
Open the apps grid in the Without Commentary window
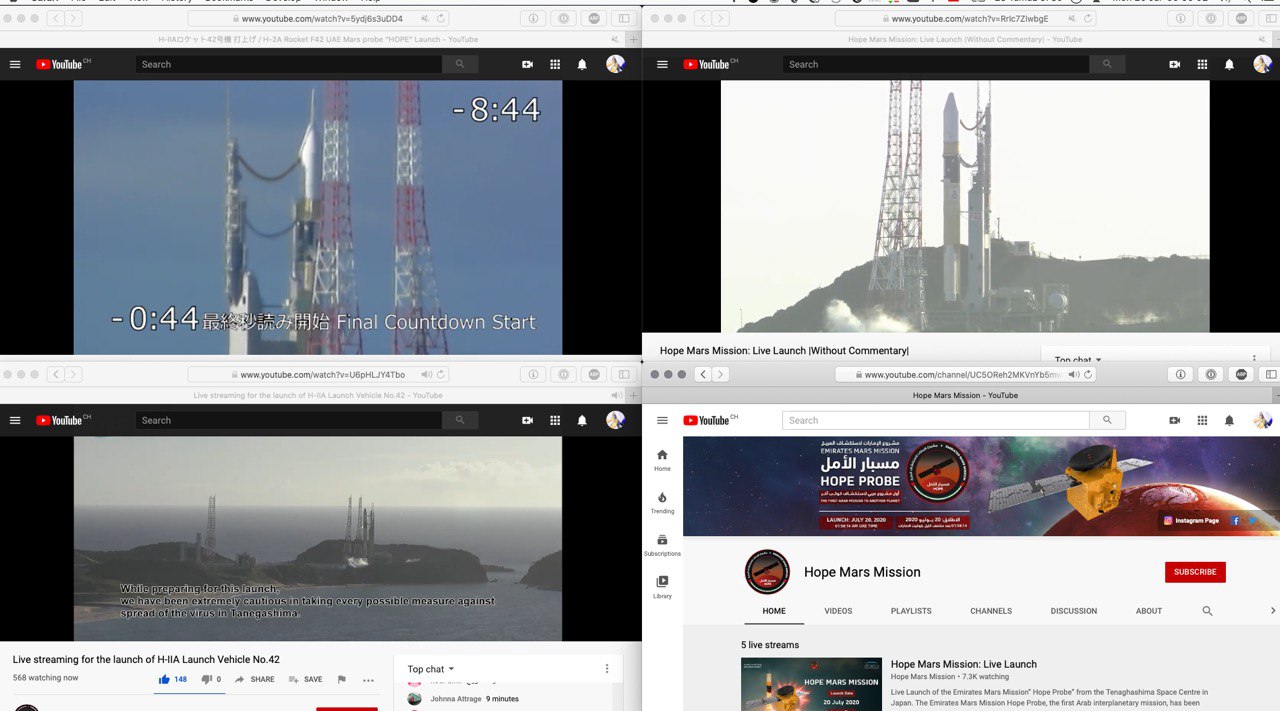point(1202,64)
